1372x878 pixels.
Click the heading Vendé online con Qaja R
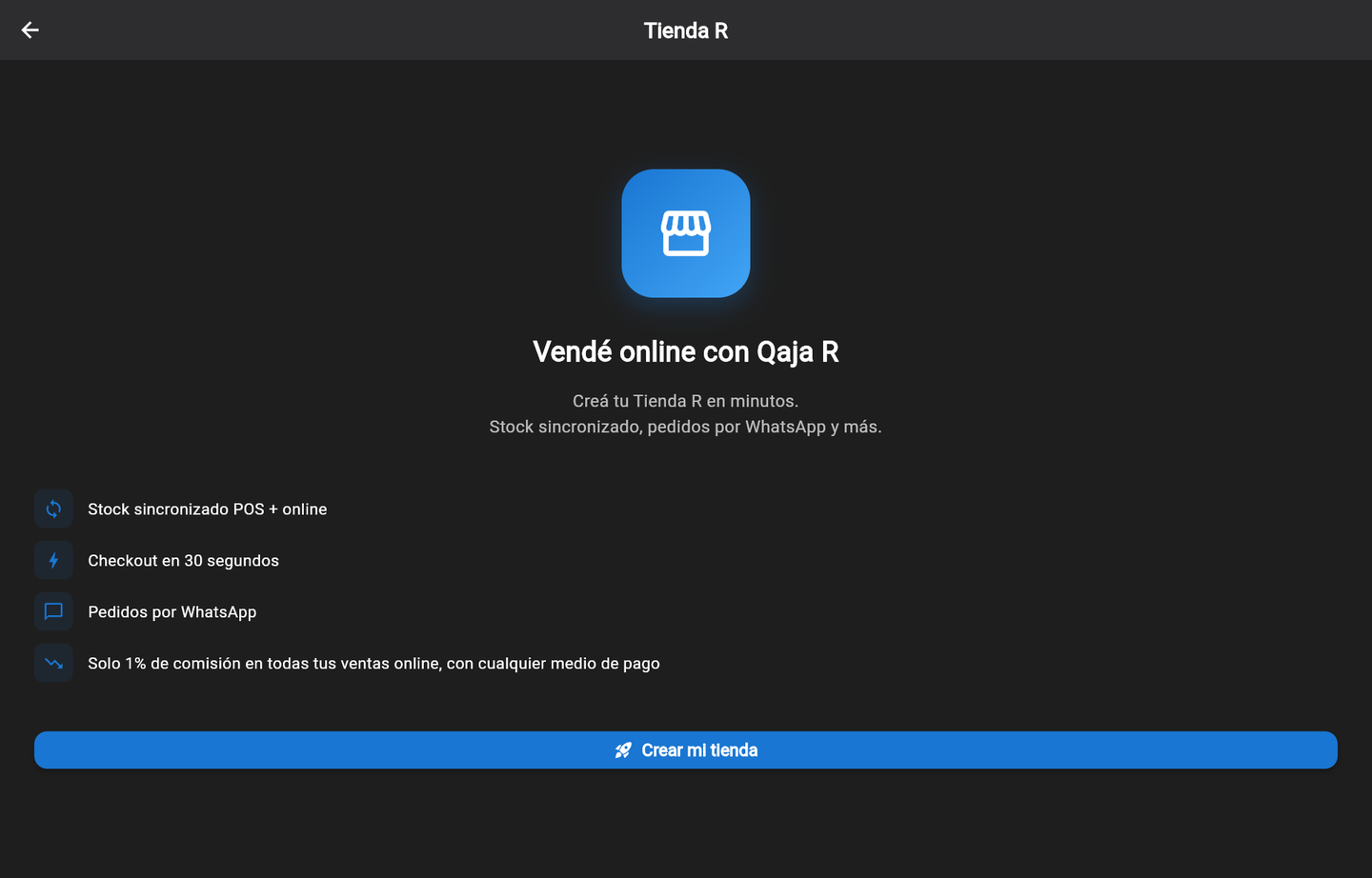(x=686, y=351)
